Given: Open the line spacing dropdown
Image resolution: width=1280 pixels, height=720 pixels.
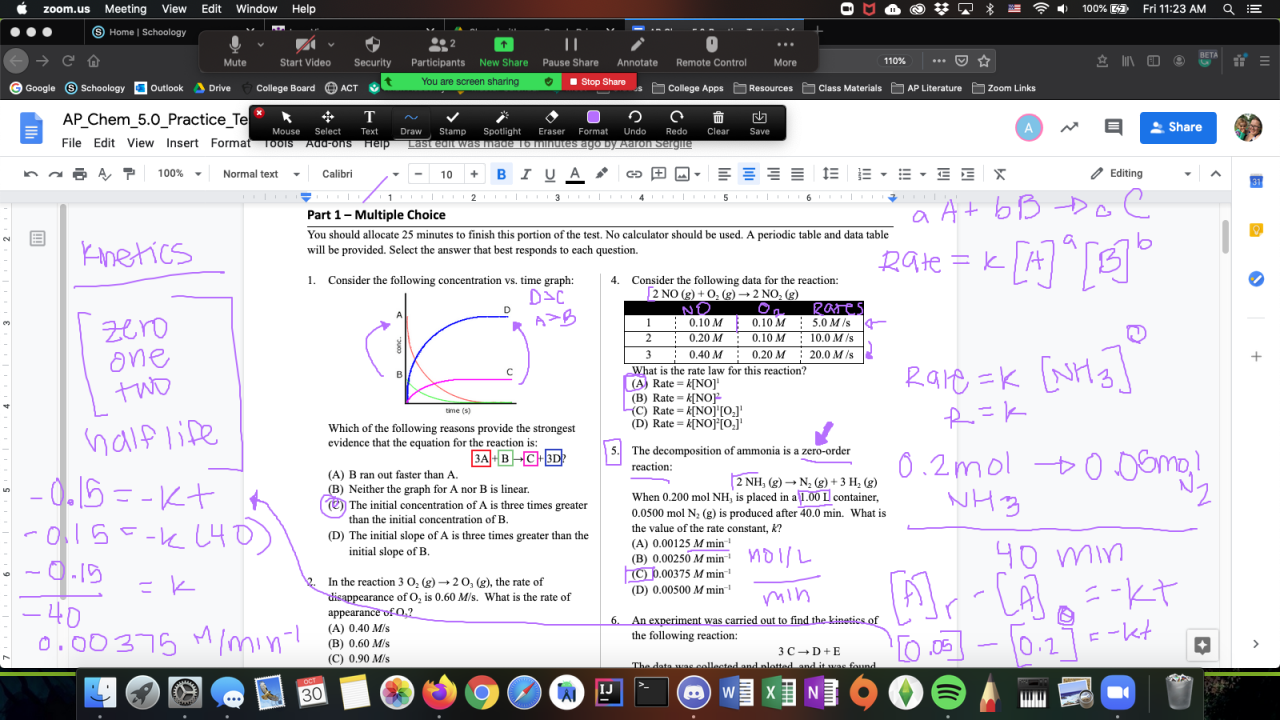Looking at the screenshot, I should [x=829, y=174].
